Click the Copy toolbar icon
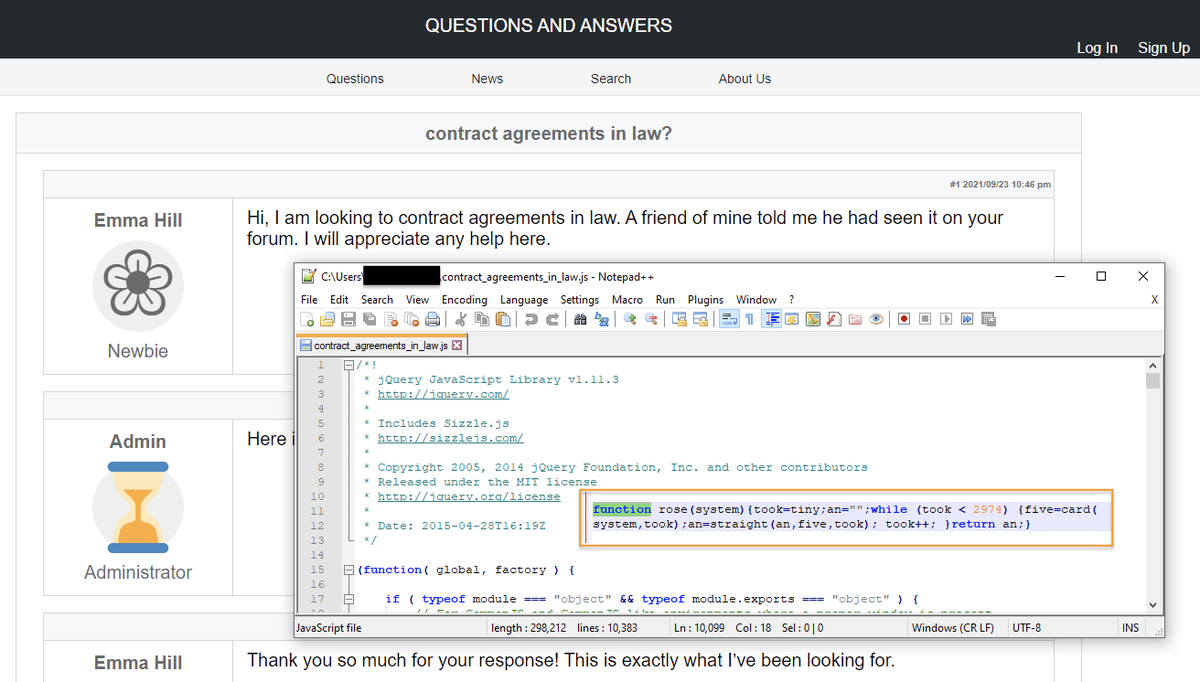The height and width of the screenshot is (682, 1200). coord(482,319)
